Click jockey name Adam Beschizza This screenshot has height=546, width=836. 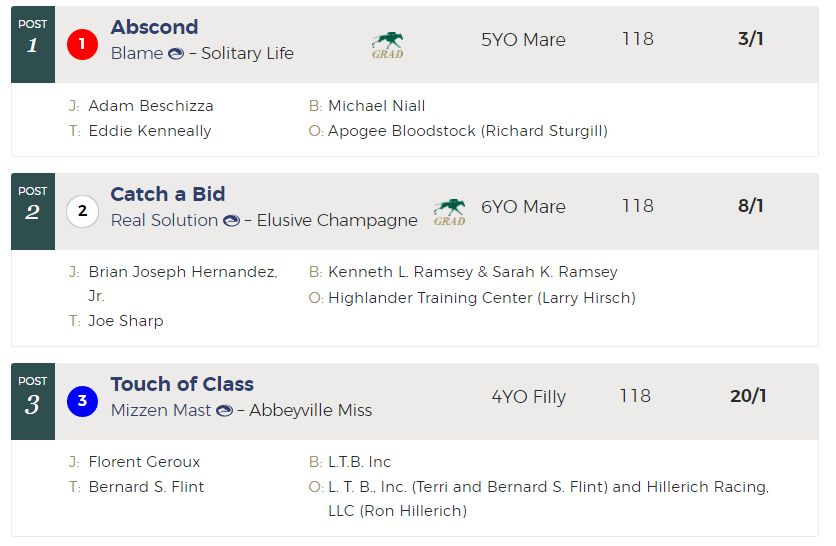pos(151,106)
